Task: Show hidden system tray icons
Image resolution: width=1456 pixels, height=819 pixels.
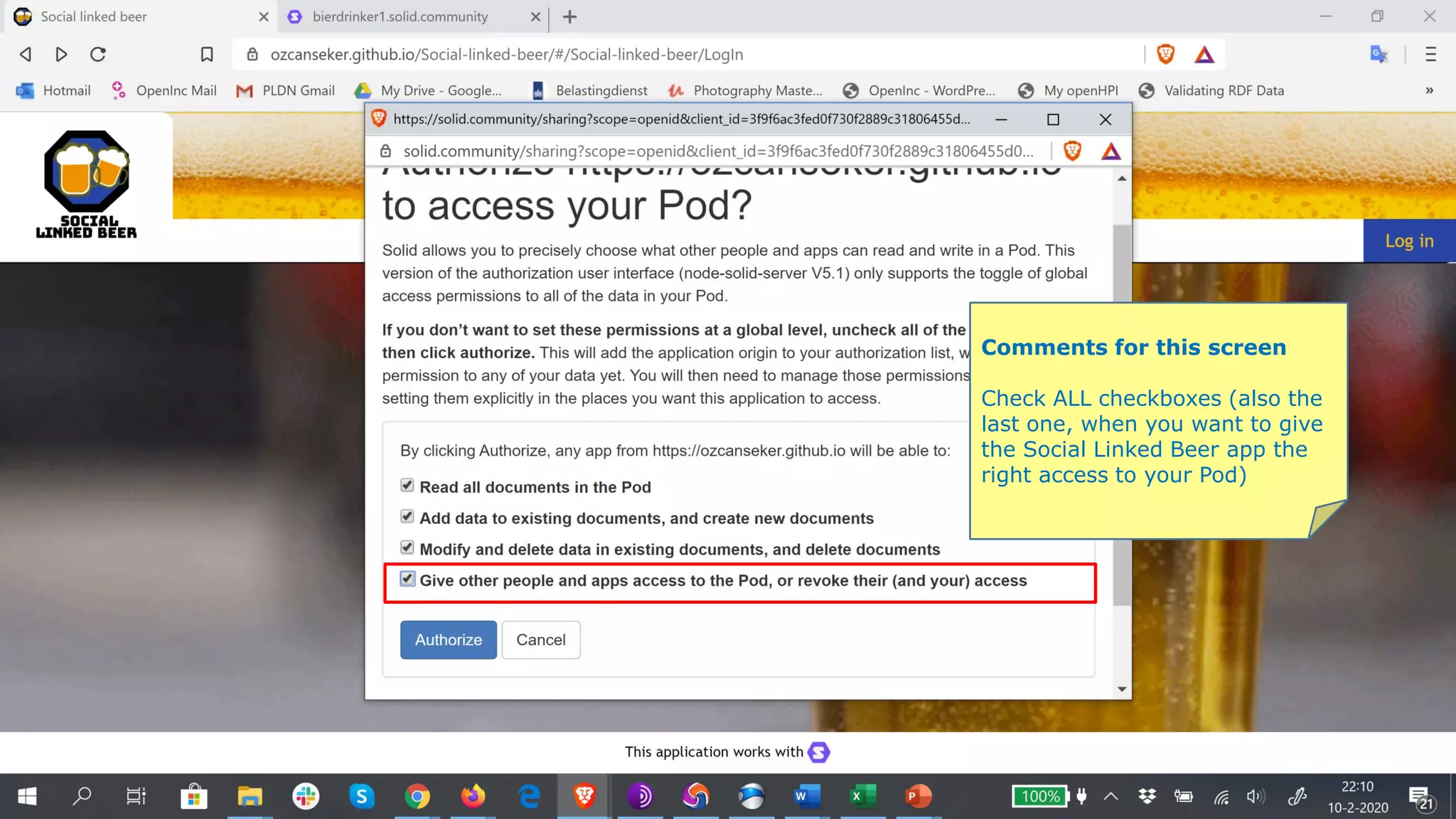Action: click(1111, 796)
